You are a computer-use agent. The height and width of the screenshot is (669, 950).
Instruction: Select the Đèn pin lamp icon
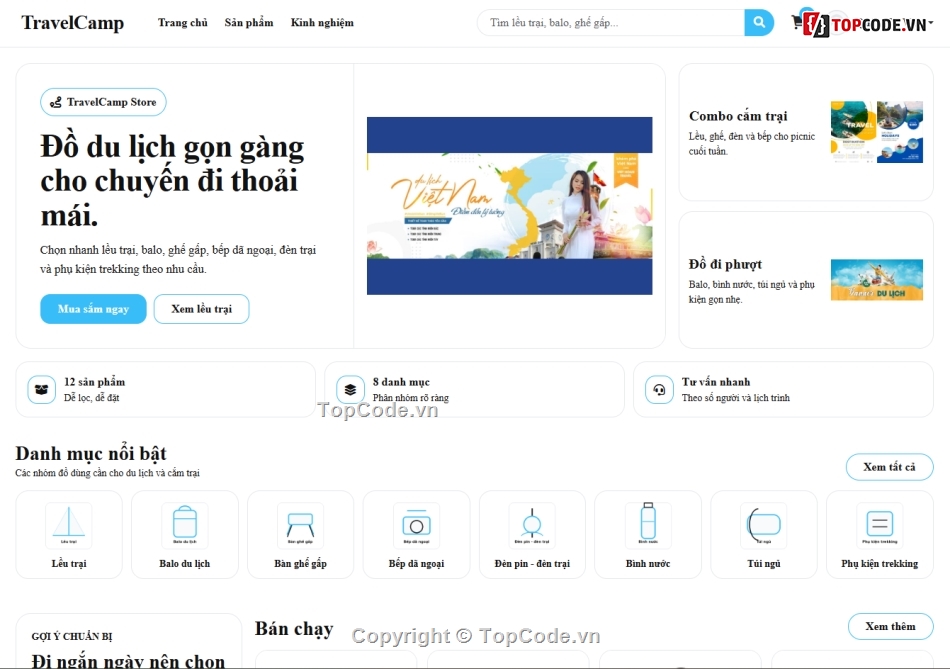(532, 525)
